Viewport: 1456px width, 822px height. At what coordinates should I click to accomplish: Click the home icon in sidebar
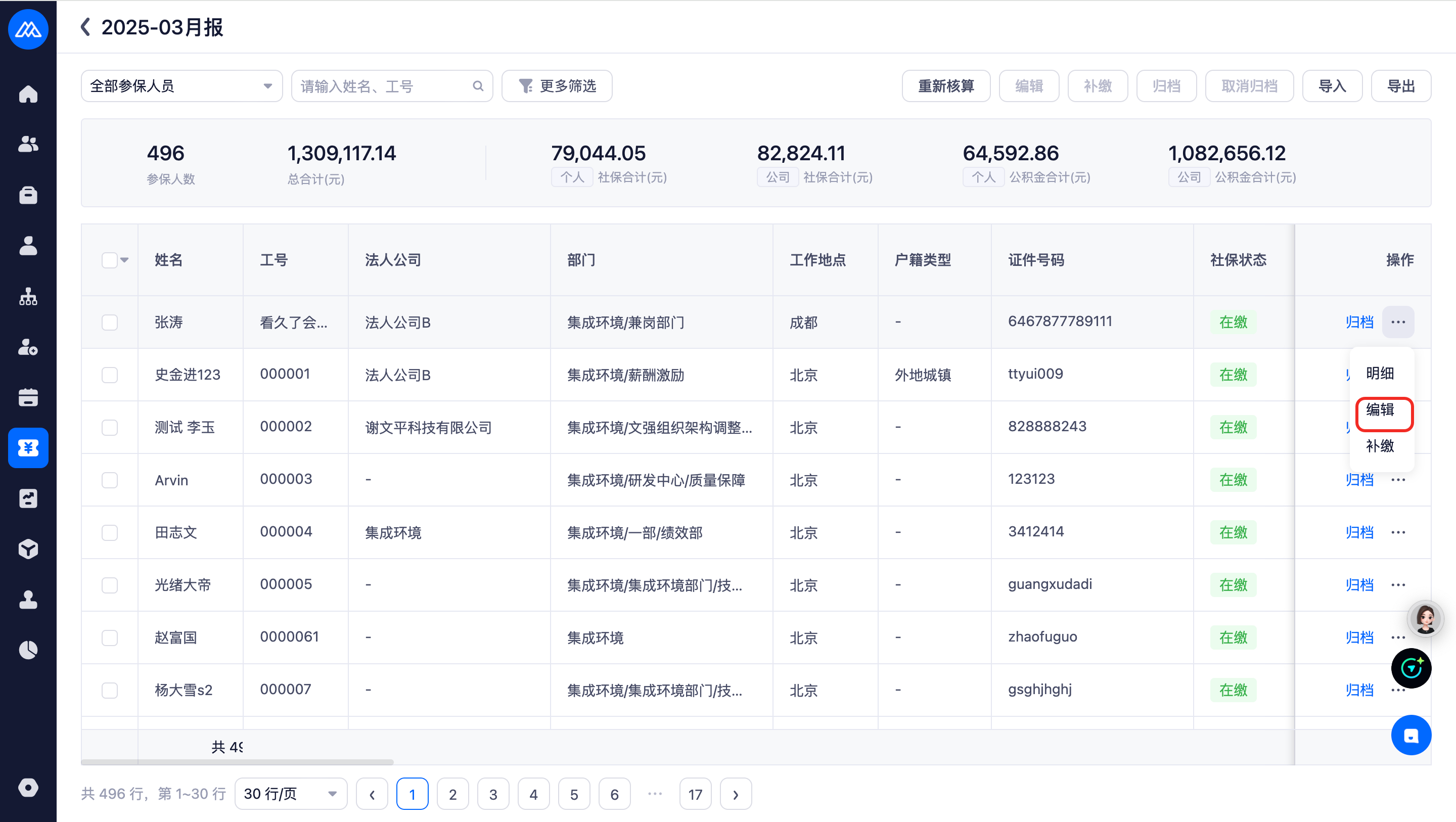pyautogui.click(x=28, y=94)
